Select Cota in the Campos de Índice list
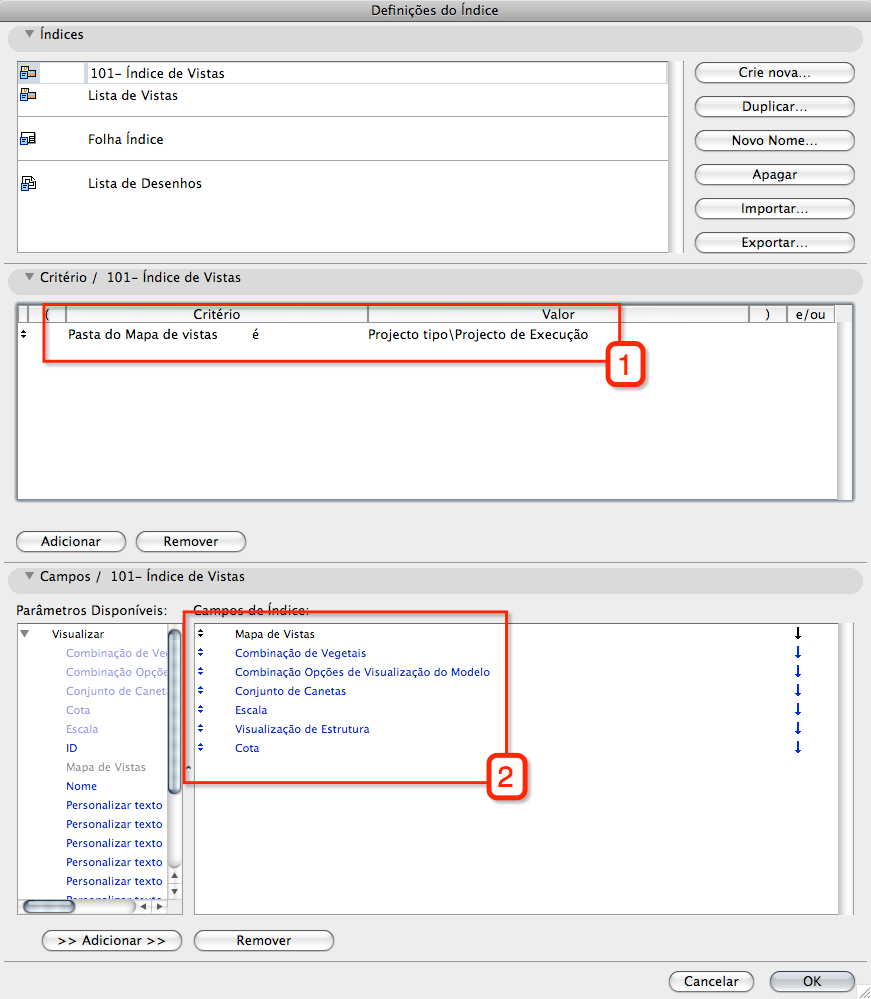This screenshot has height=999, width=871. pos(247,748)
